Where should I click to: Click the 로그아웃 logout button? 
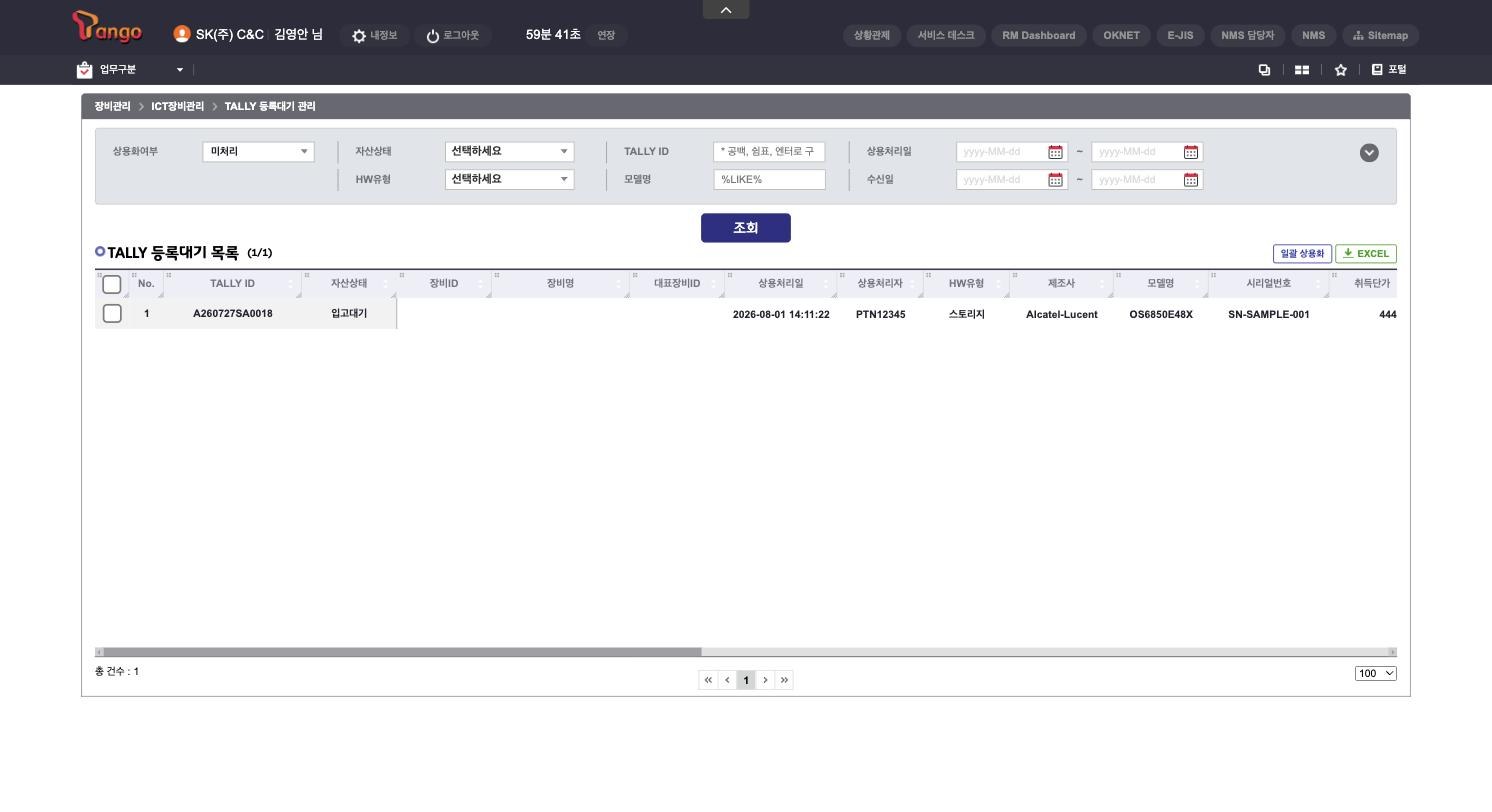pos(452,35)
